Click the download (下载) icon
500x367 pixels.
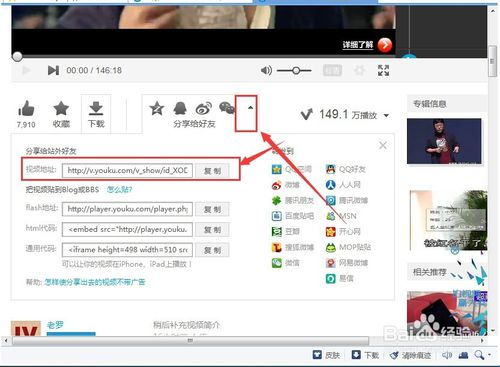point(96,108)
